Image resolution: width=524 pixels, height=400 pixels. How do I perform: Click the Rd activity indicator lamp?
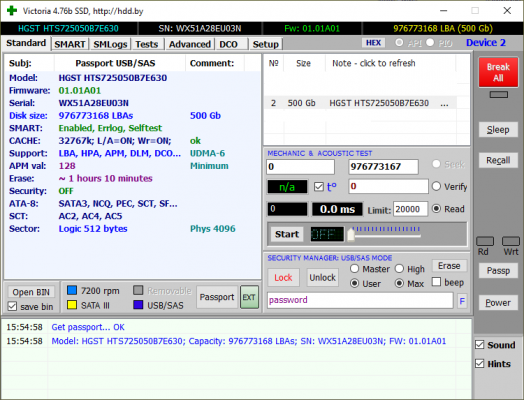(485, 241)
